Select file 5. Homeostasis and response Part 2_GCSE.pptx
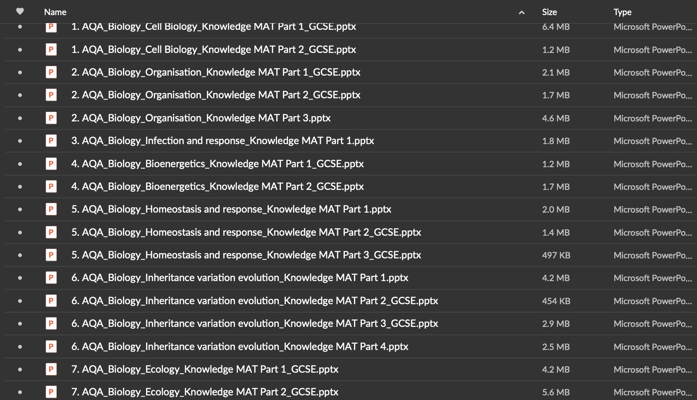 246,232
